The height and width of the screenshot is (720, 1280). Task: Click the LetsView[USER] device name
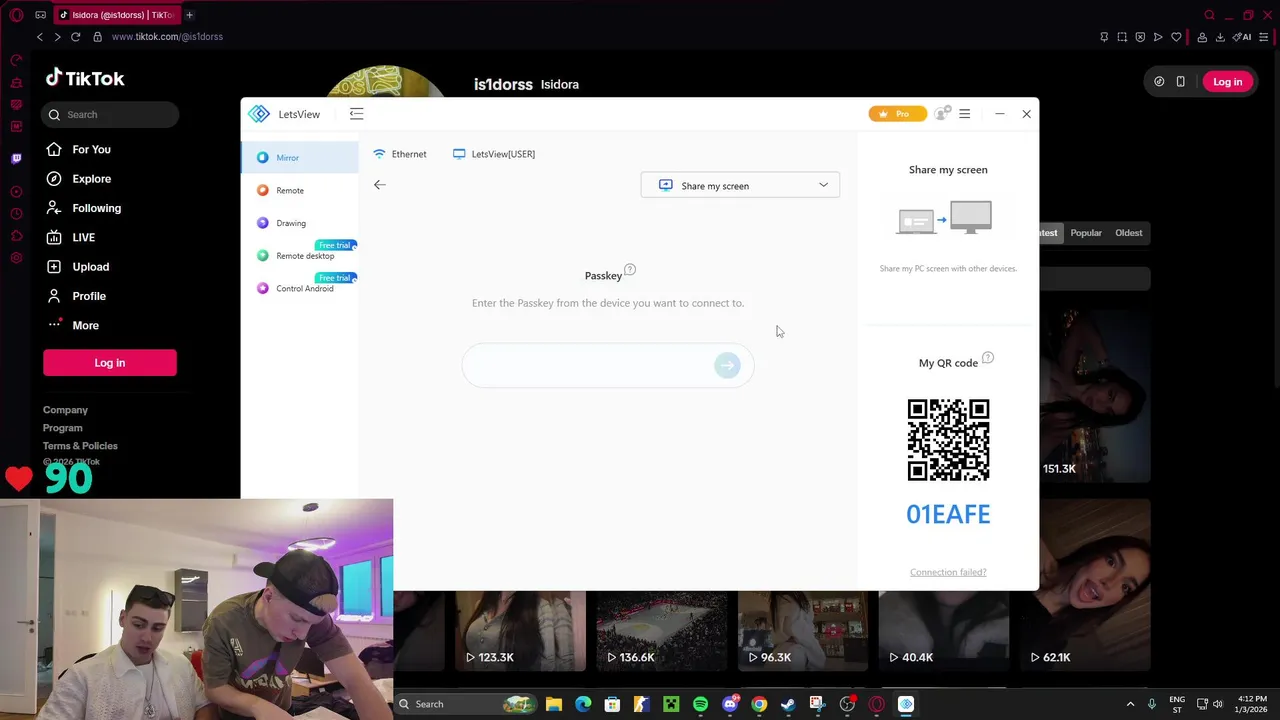[494, 154]
